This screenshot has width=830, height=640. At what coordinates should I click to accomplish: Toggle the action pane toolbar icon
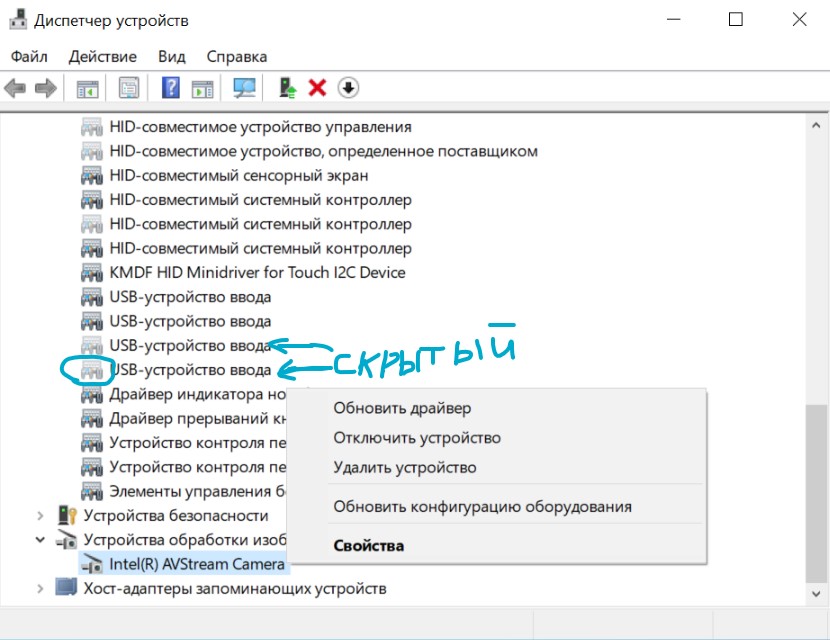pyautogui.click(x=203, y=88)
